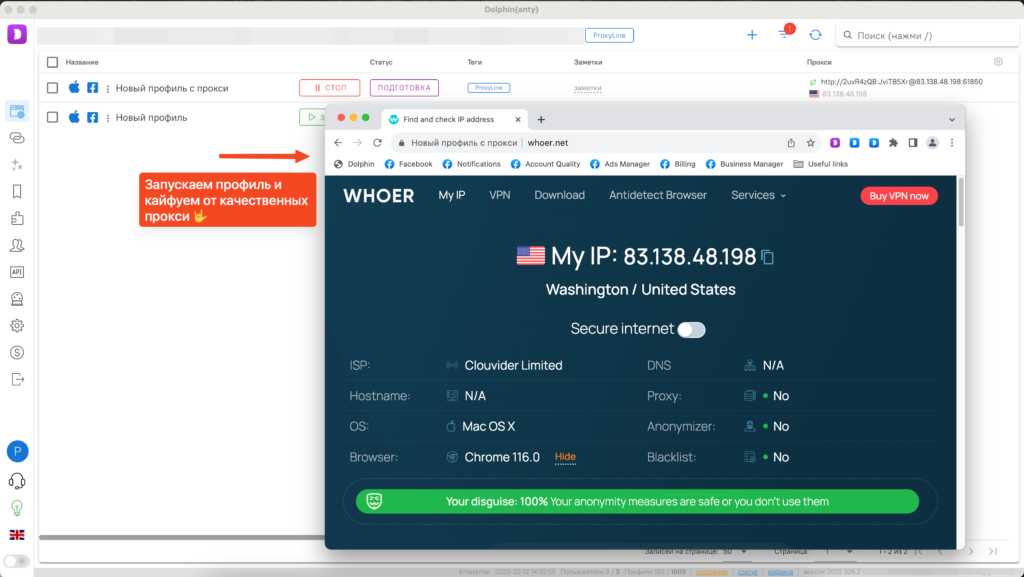This screenshot has height=577, width=1024.
Task: Click the Buy VPN now button
Action: pyautogui.click(x=898, y=196)
